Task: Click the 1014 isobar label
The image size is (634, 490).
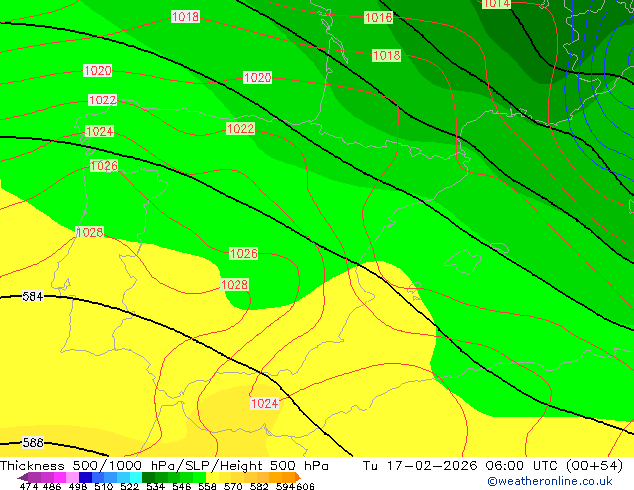Action: tap(497, 4)
